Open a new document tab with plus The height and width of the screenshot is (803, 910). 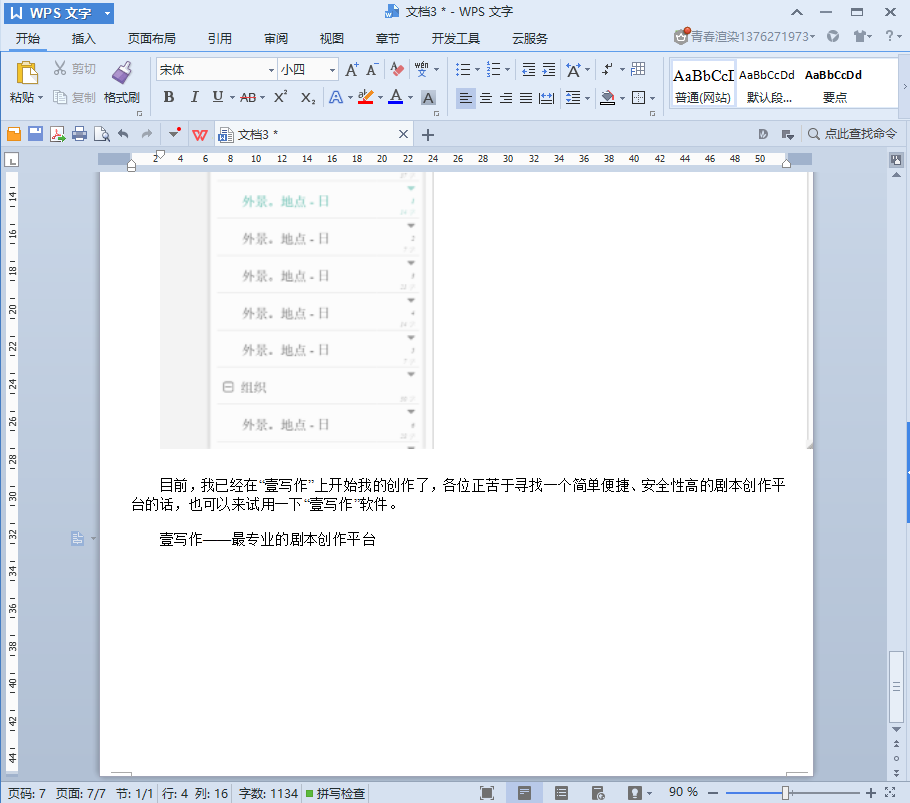[428, 135]
